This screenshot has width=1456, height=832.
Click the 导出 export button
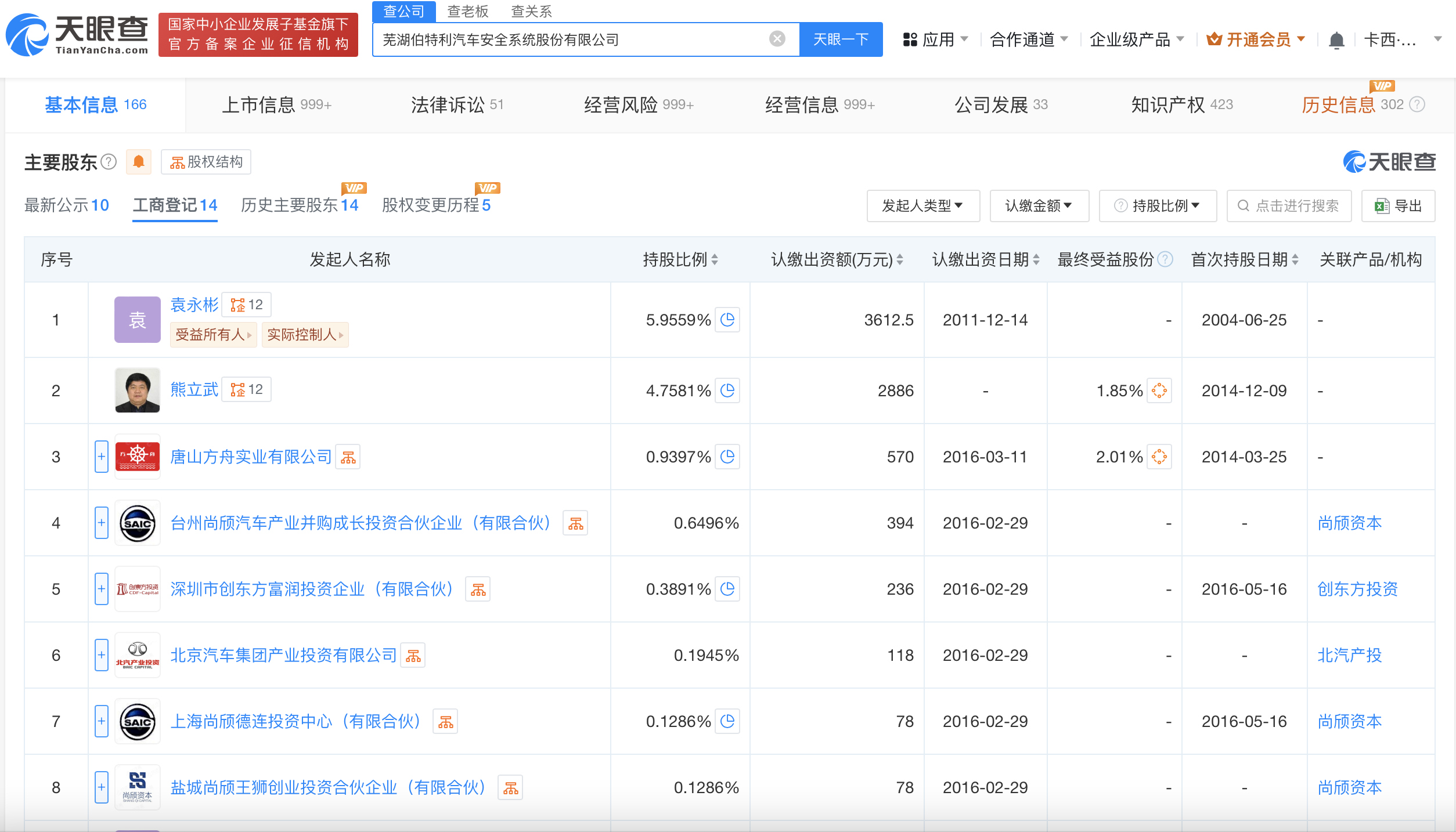(1398, 206)
